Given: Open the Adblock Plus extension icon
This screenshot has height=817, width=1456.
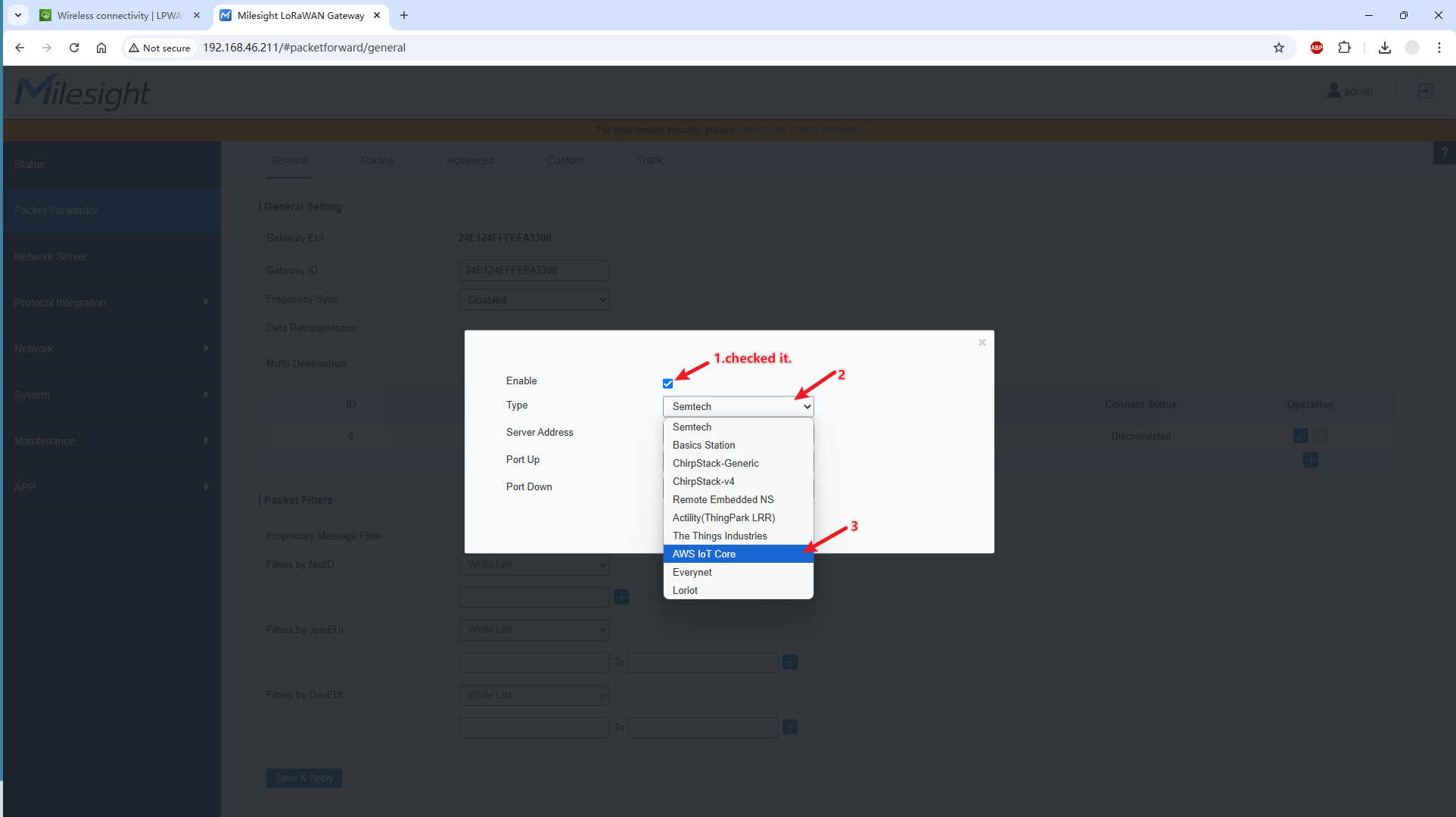Looking at the screenshot, I should click(x=1317, y=48).
